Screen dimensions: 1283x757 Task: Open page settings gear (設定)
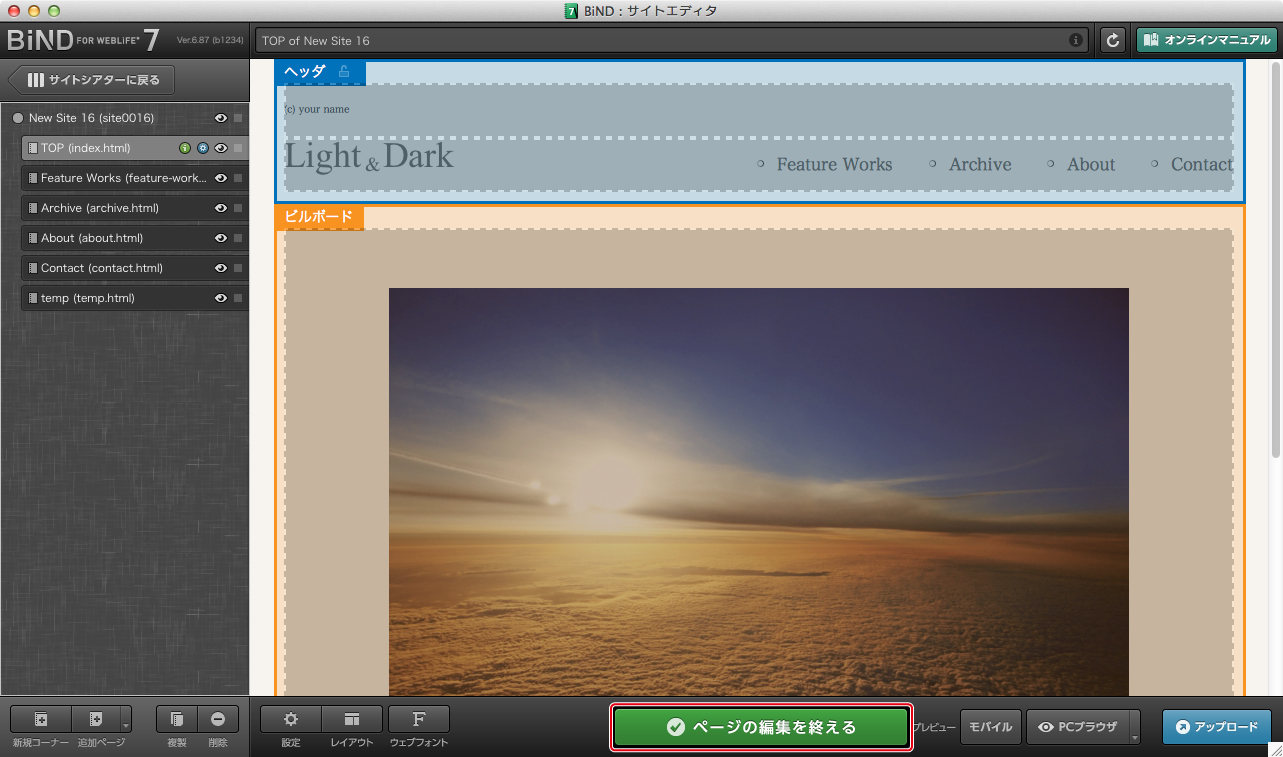click(x=291, y=719)
